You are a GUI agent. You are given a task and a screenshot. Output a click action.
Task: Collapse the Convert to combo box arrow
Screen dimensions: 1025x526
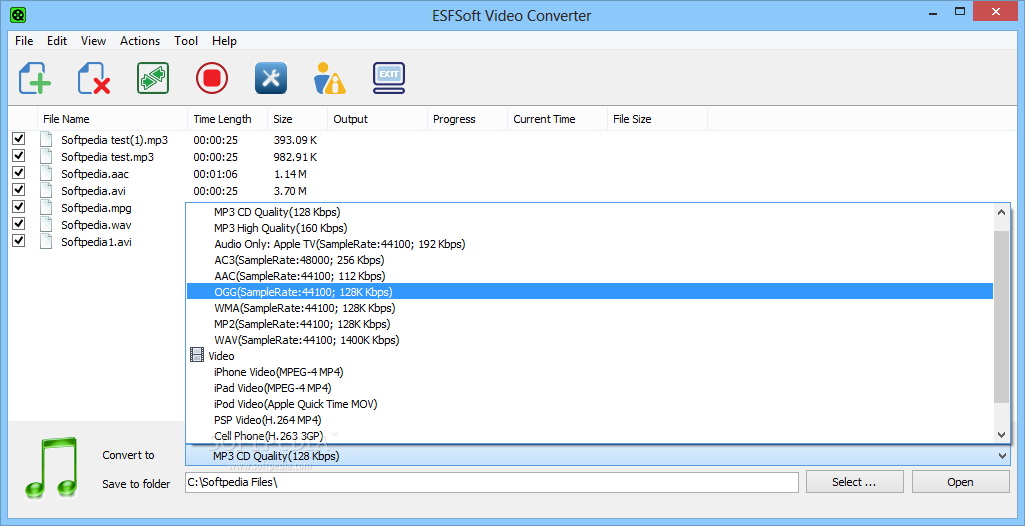pos(1002,456)
